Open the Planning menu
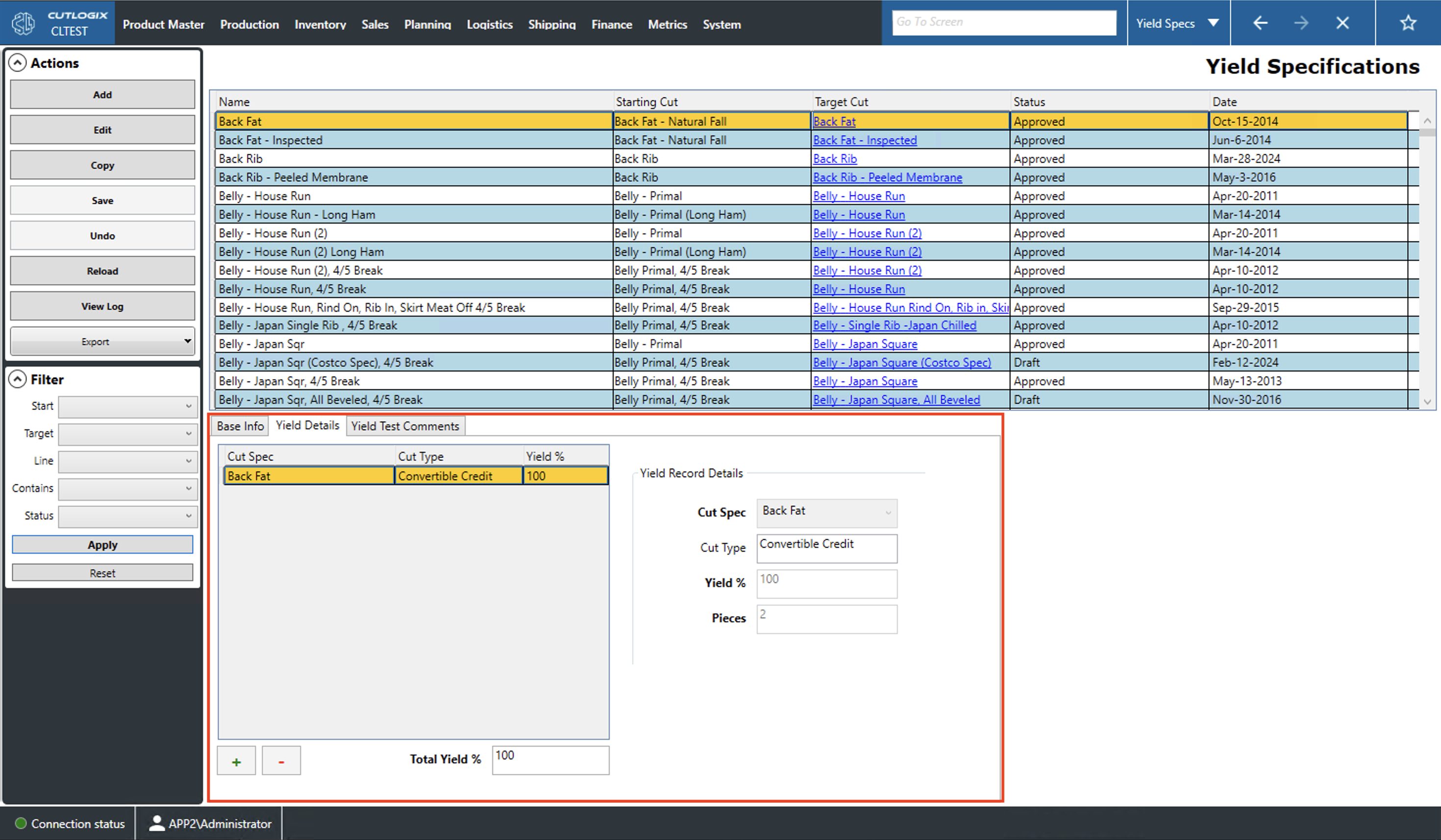The image size is (1441, 840). click(x=428, y=24)
